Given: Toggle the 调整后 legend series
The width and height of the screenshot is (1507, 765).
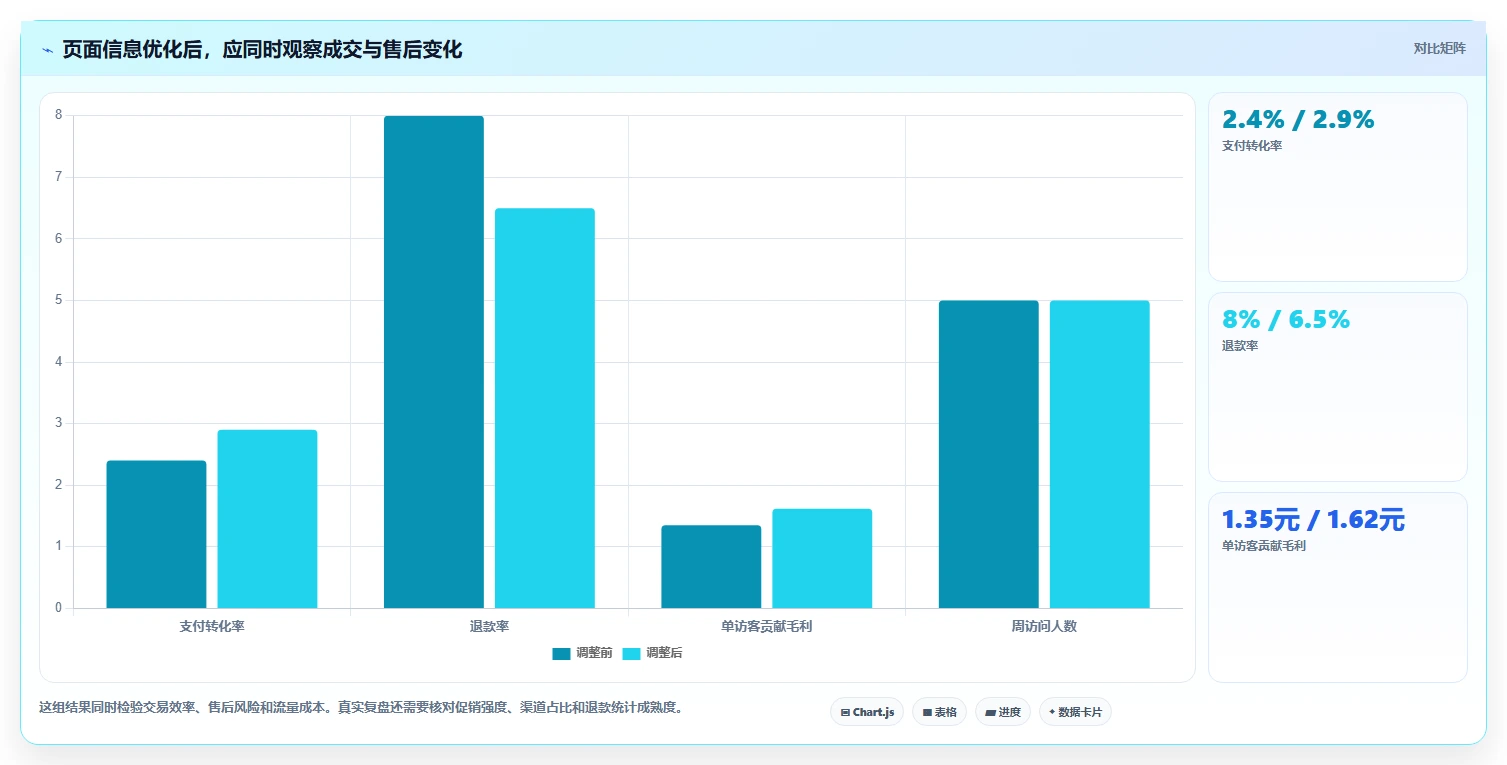Looking at the screenshot, I should coord(652,653).
